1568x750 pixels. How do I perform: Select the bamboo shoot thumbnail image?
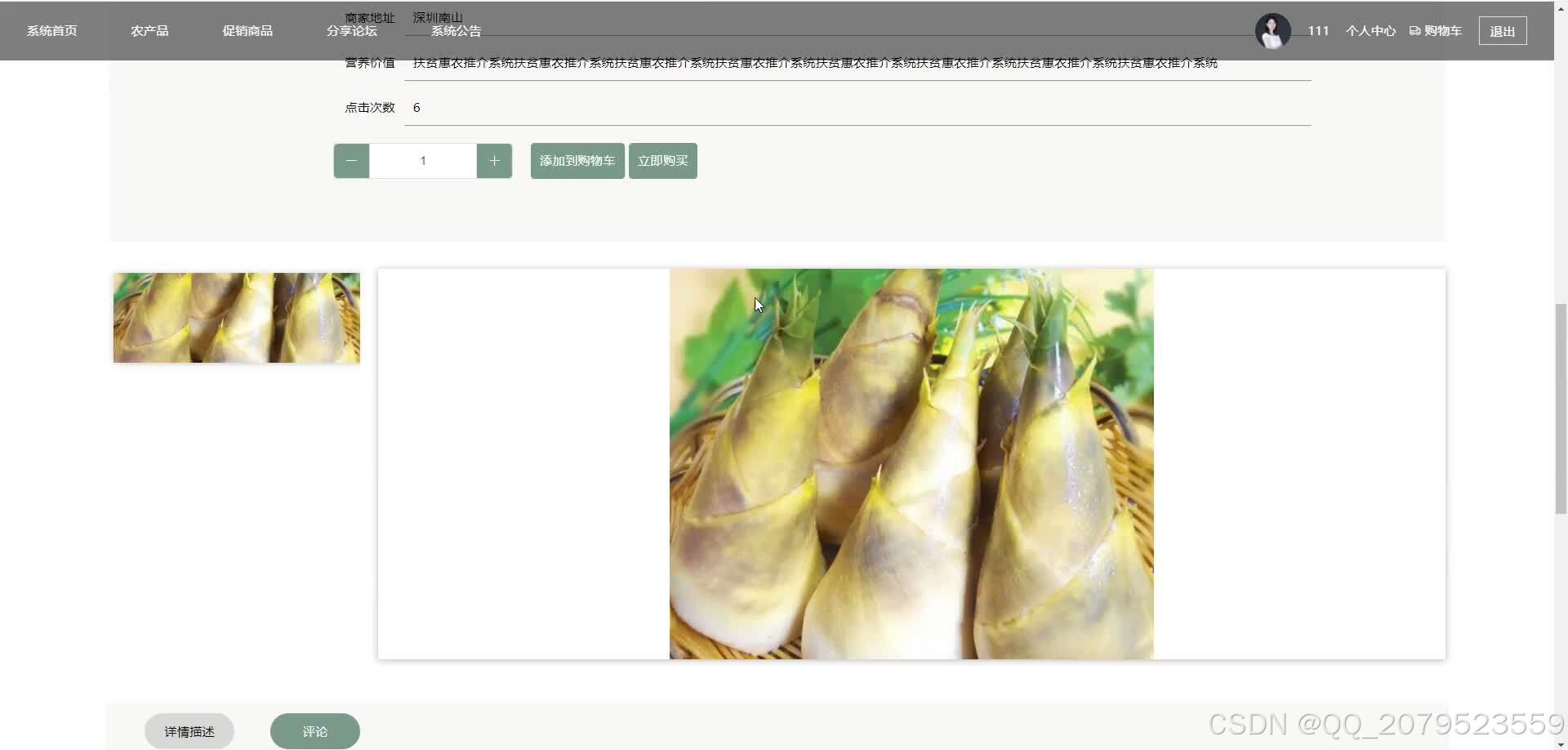click(237, 318)
